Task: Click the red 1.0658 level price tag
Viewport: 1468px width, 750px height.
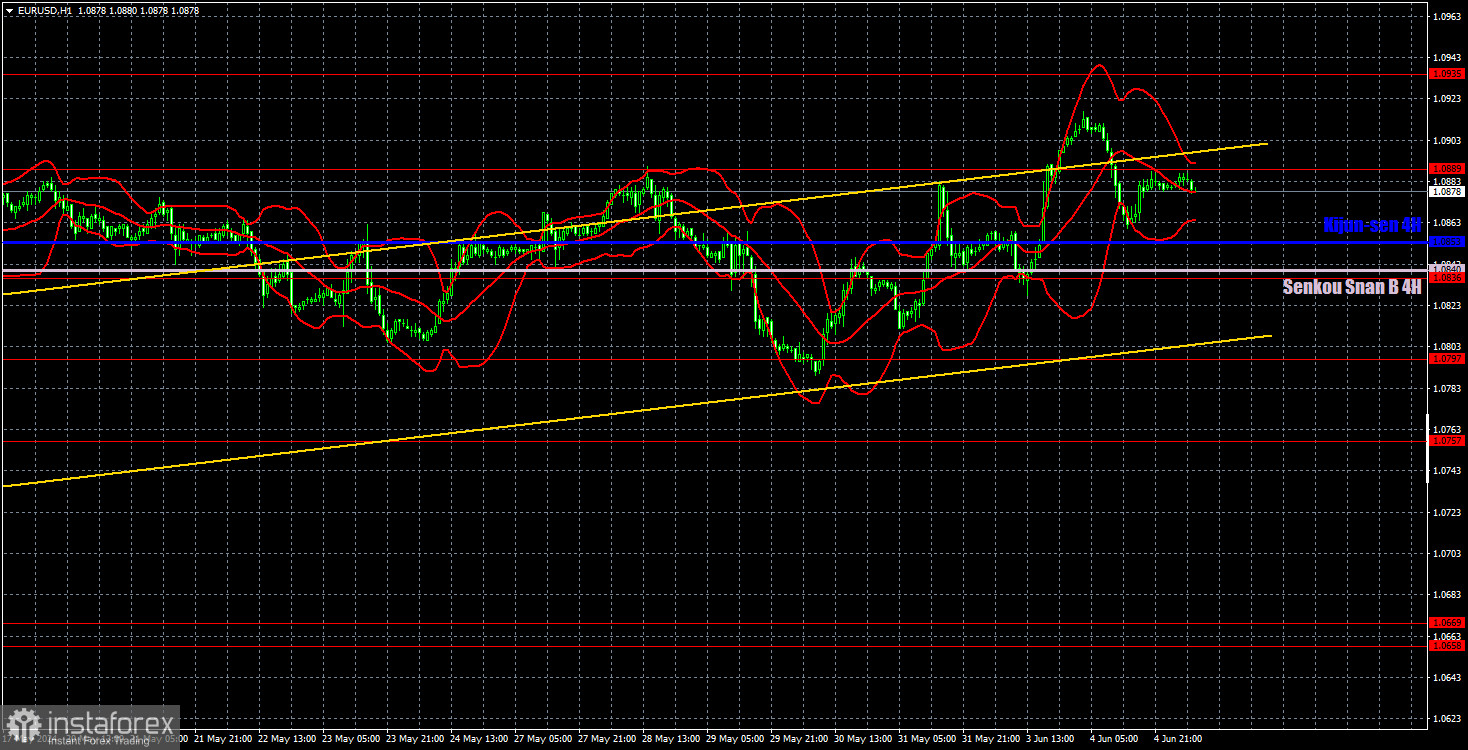Action: click(x=1447, y=646)
